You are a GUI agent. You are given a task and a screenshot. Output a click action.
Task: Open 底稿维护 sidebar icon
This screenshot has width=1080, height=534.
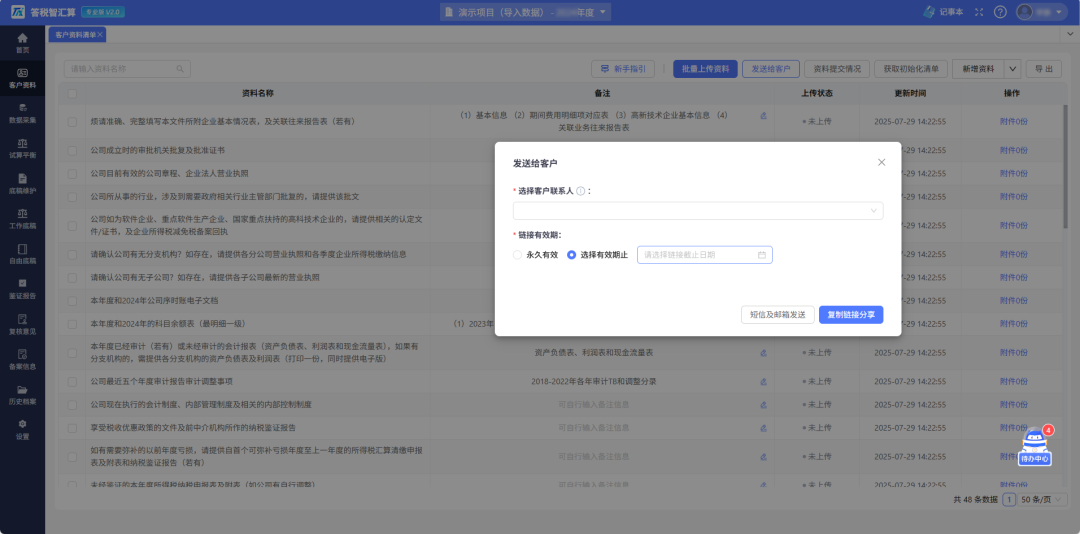(22, 178)
